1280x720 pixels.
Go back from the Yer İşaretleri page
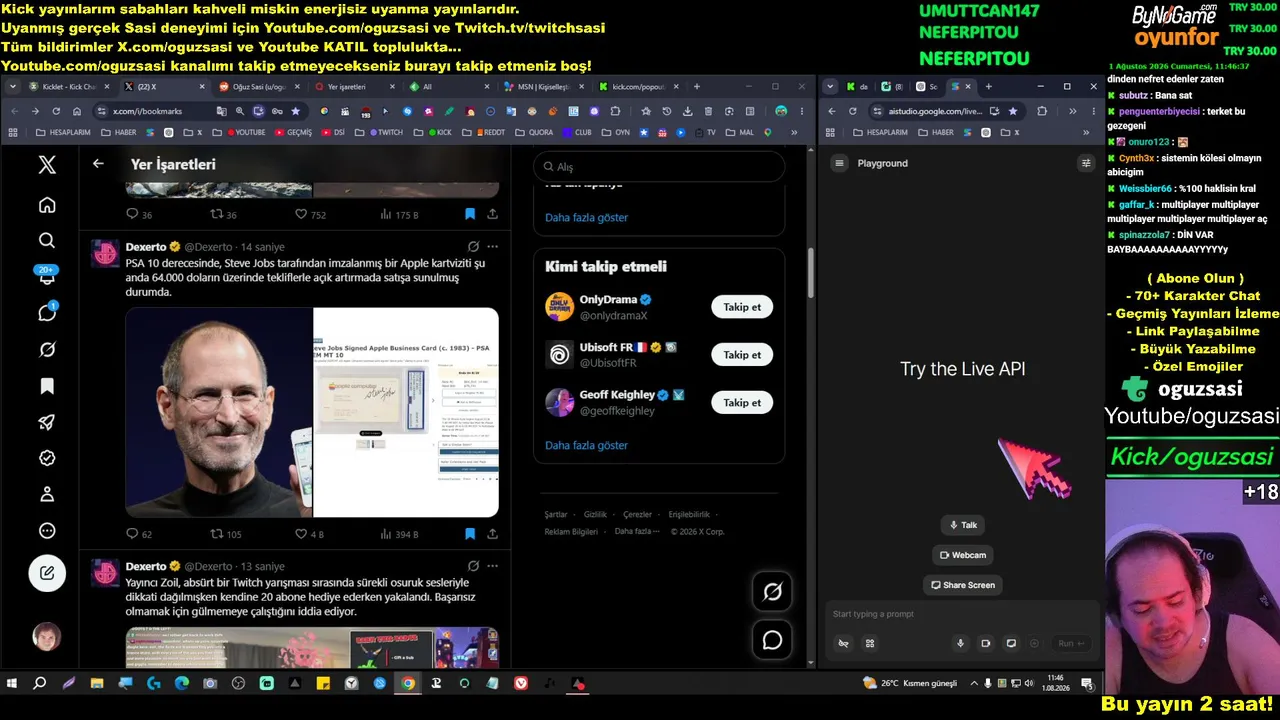point(98,163)
